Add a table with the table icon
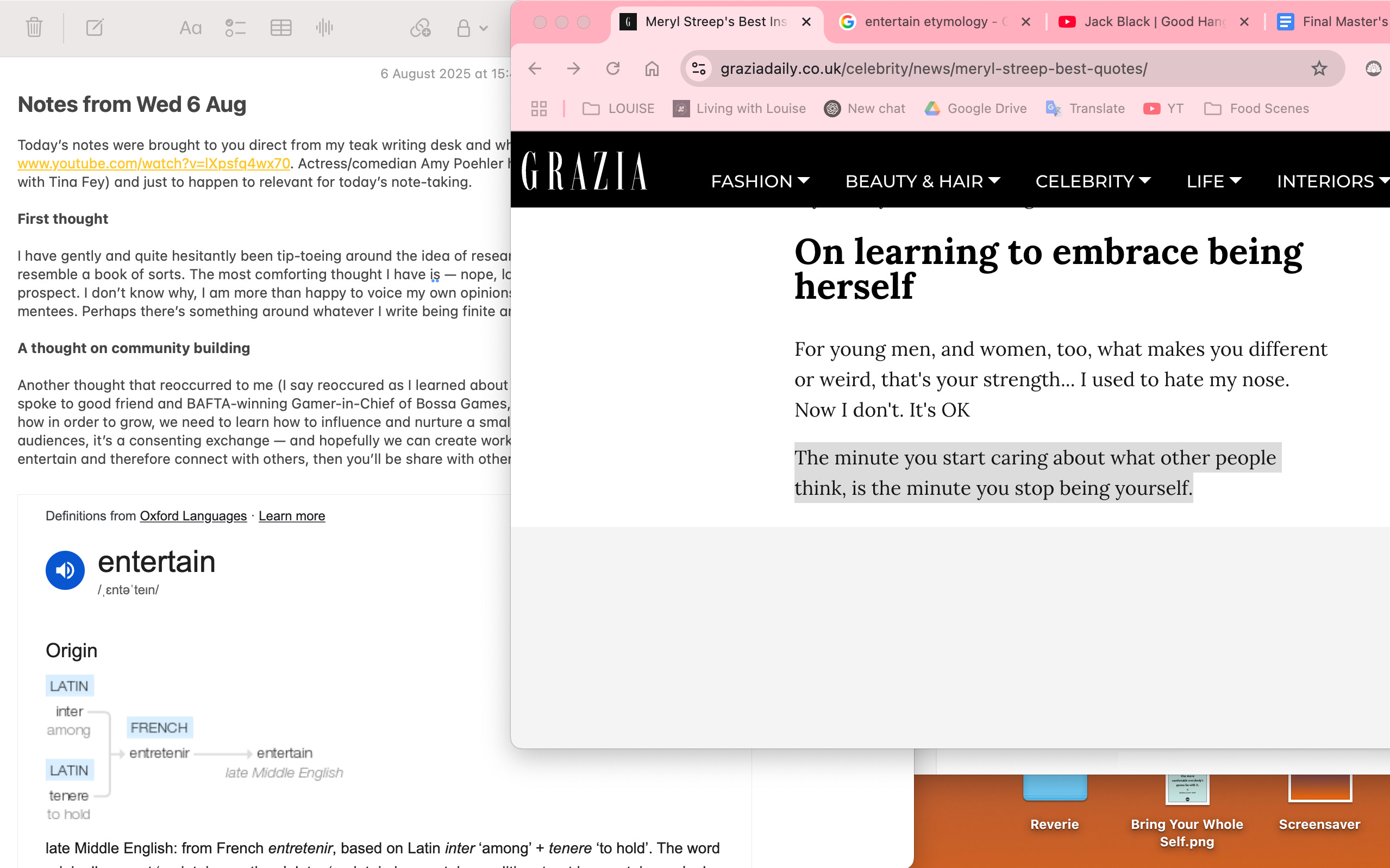 point(281,28)
